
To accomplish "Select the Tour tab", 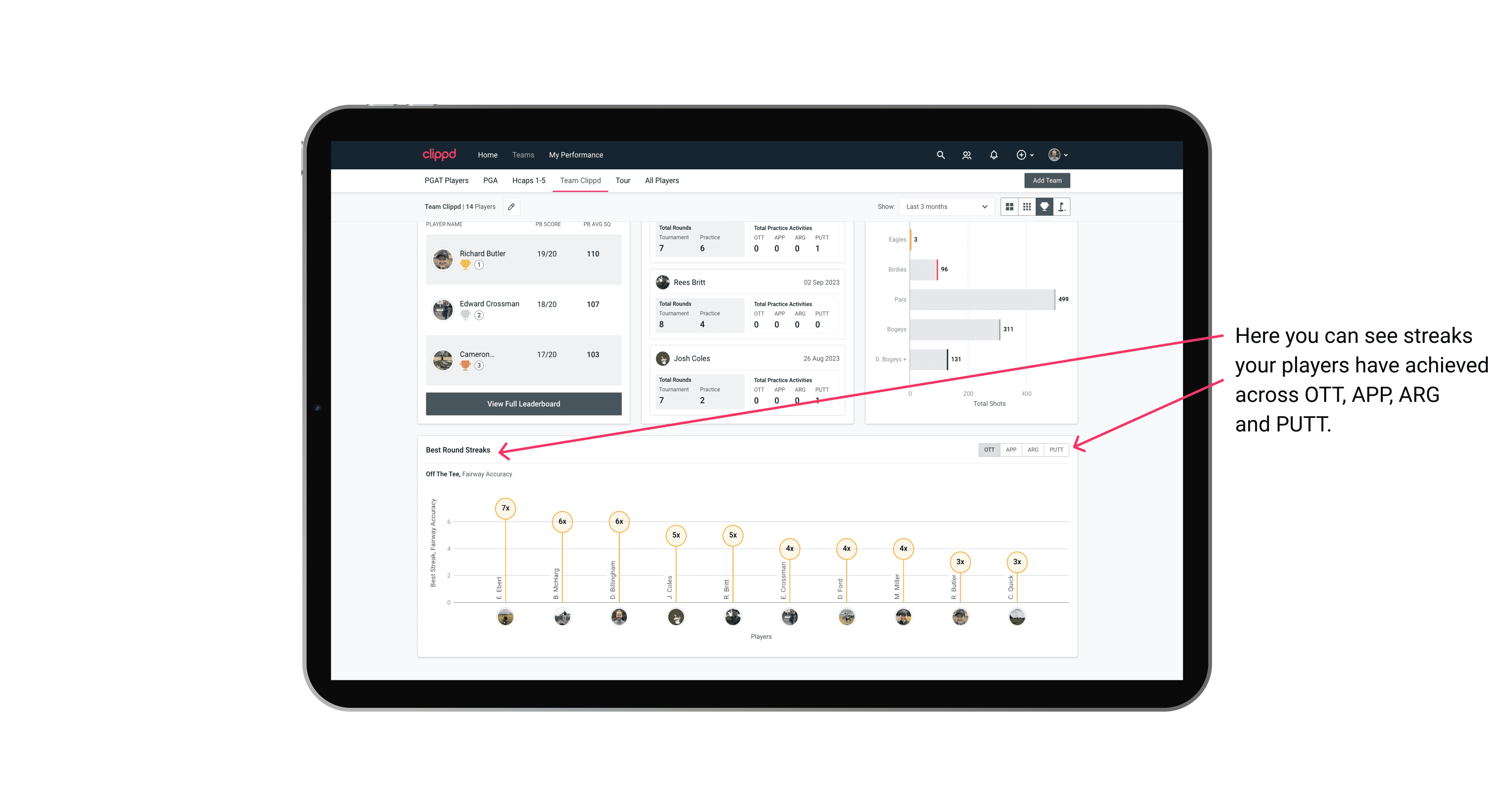I will 621,180.
